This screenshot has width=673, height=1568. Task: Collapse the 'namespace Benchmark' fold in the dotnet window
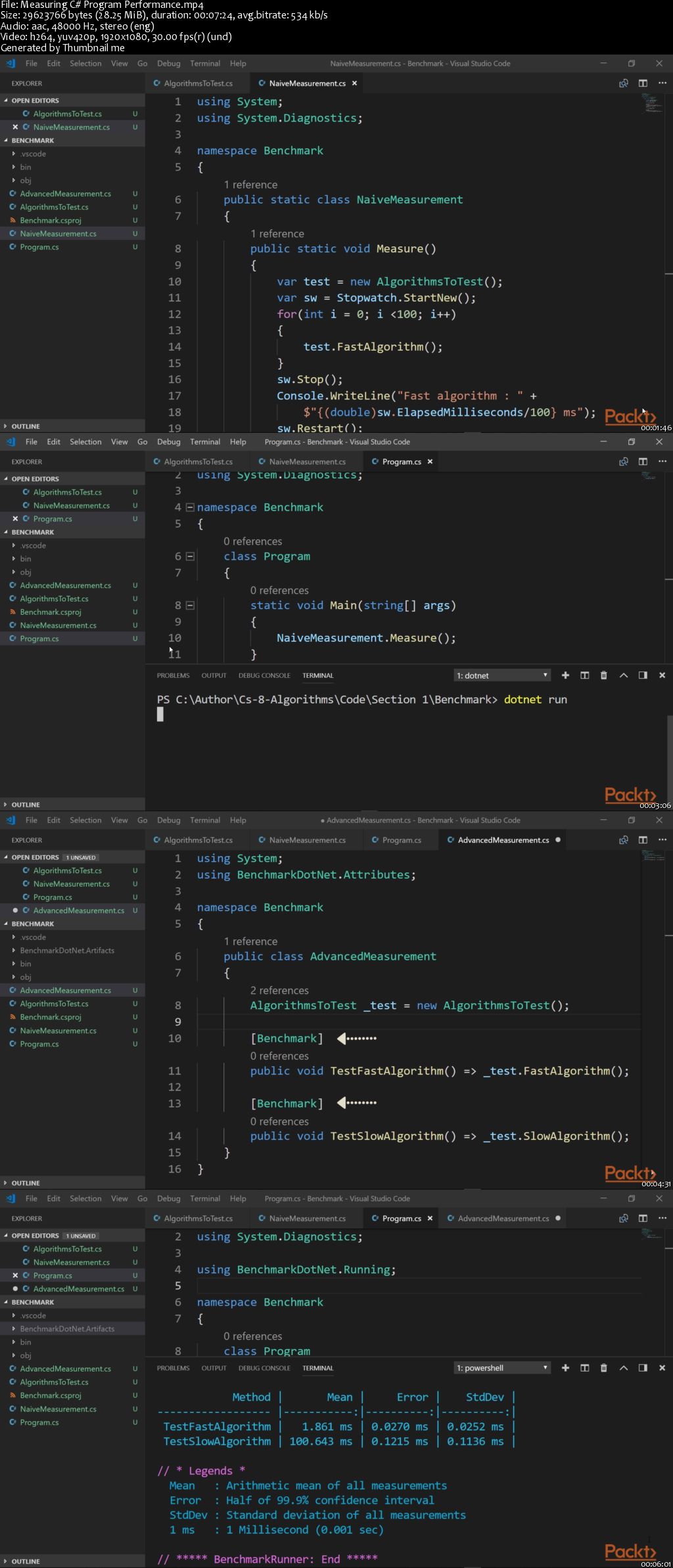click(x=190, y=507)
